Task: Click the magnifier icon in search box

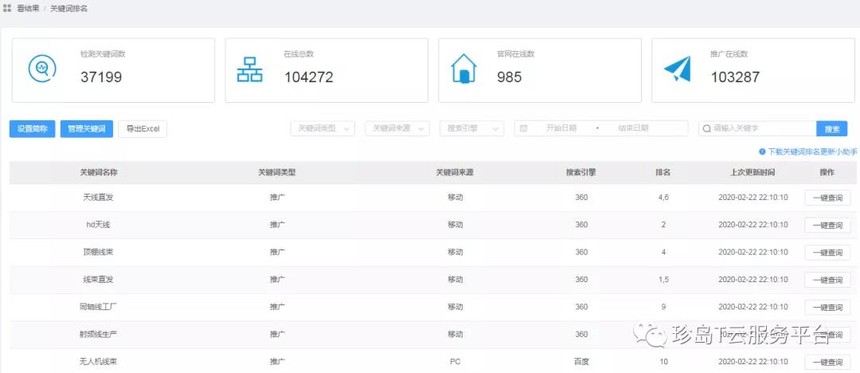Action: point(708,128)
